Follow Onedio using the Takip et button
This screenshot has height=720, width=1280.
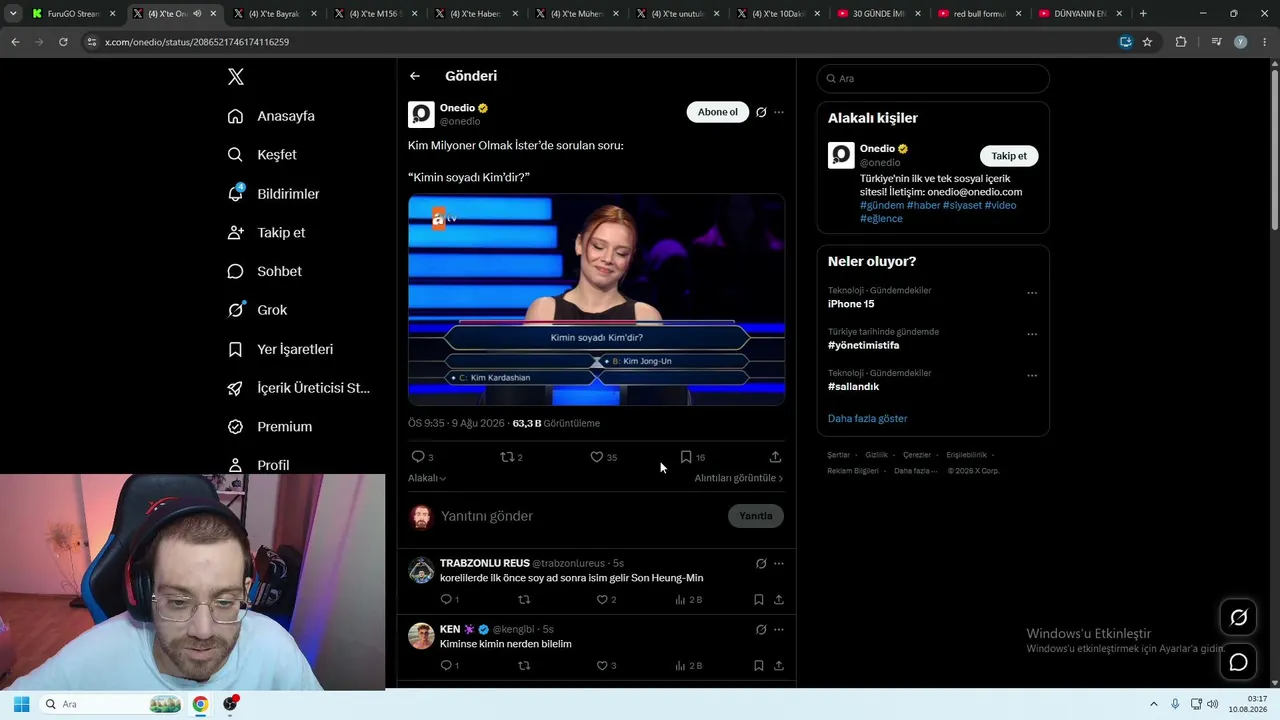coord(1009,156)
